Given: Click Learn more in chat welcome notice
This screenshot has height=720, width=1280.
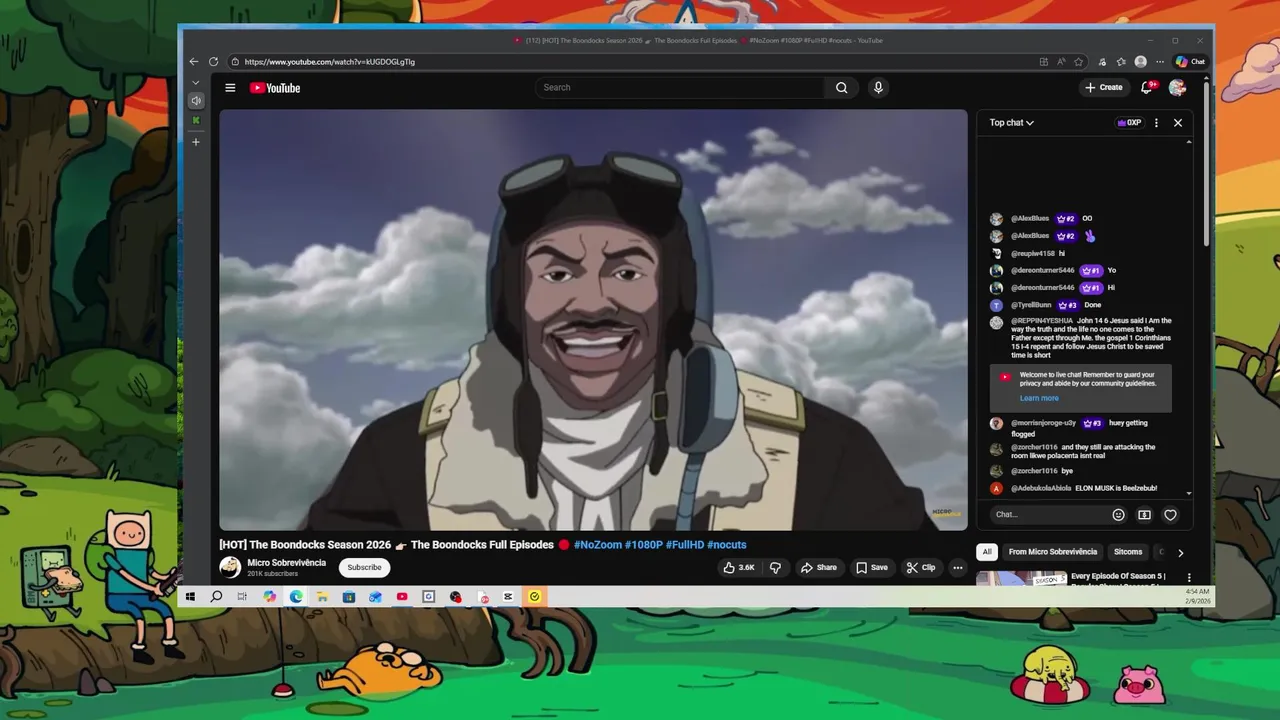Looking at the screenshot, I should 1039,398.
